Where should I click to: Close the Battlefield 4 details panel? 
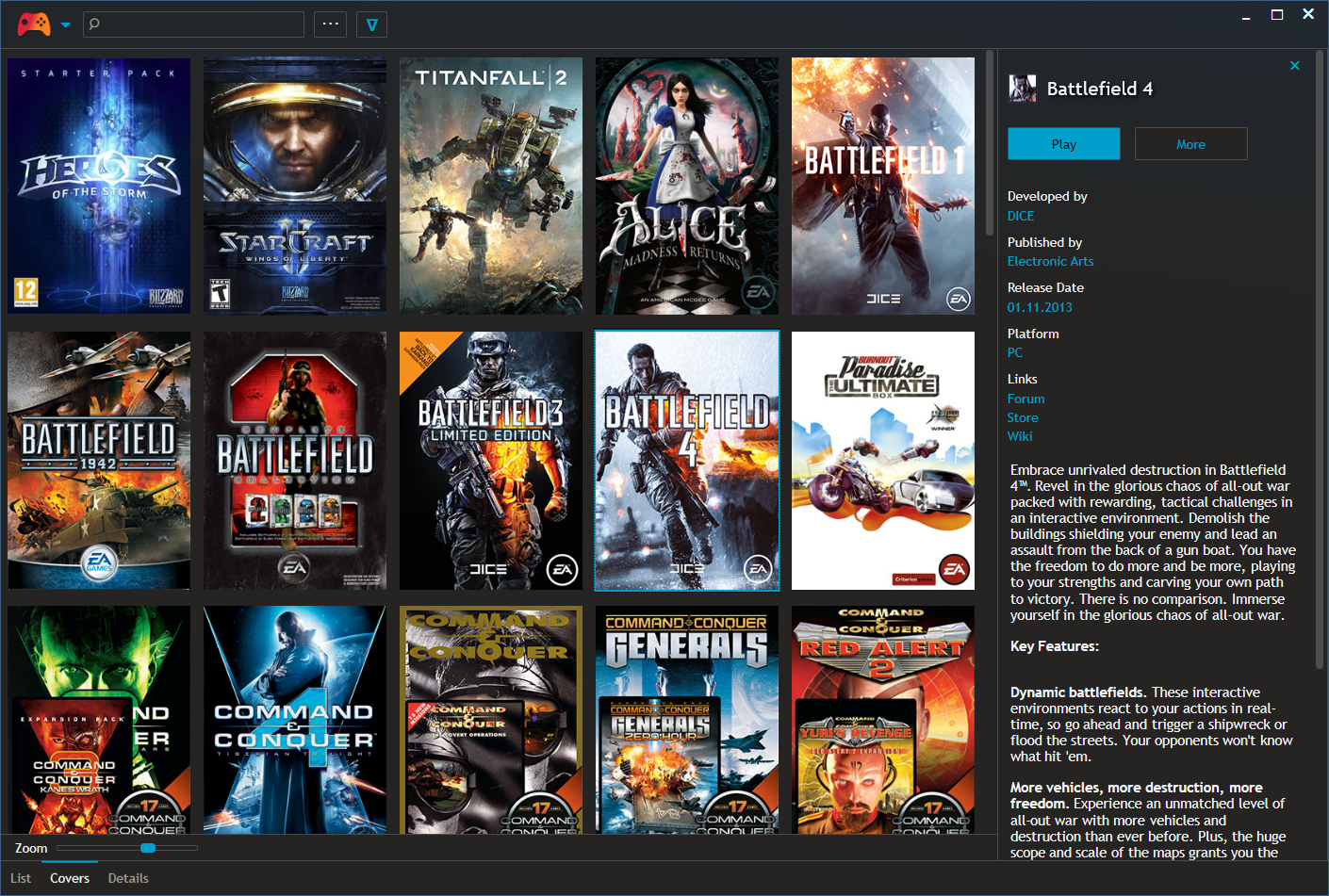tap(1295, 66)
